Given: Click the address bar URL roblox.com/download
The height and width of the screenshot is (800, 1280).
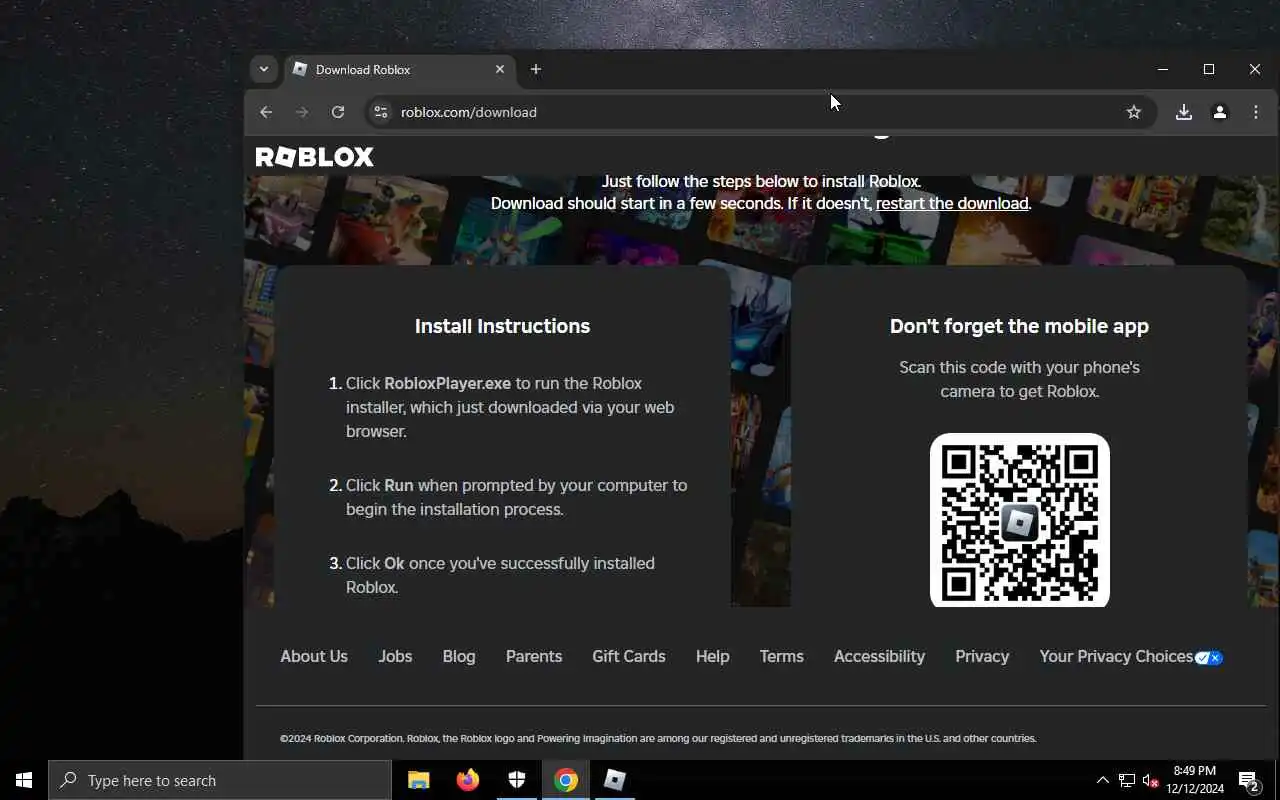Looking at the screenshot, I should [x=469, y=112].
